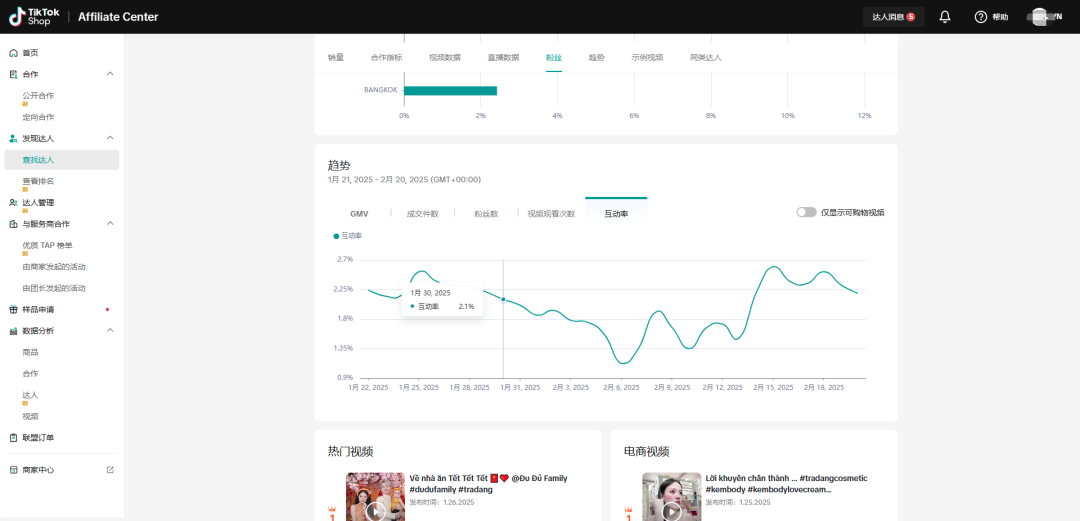The height and width of the screenshot is (521, 1080).
Task: Switch to the 销量 tab
Action: (335, 58)
